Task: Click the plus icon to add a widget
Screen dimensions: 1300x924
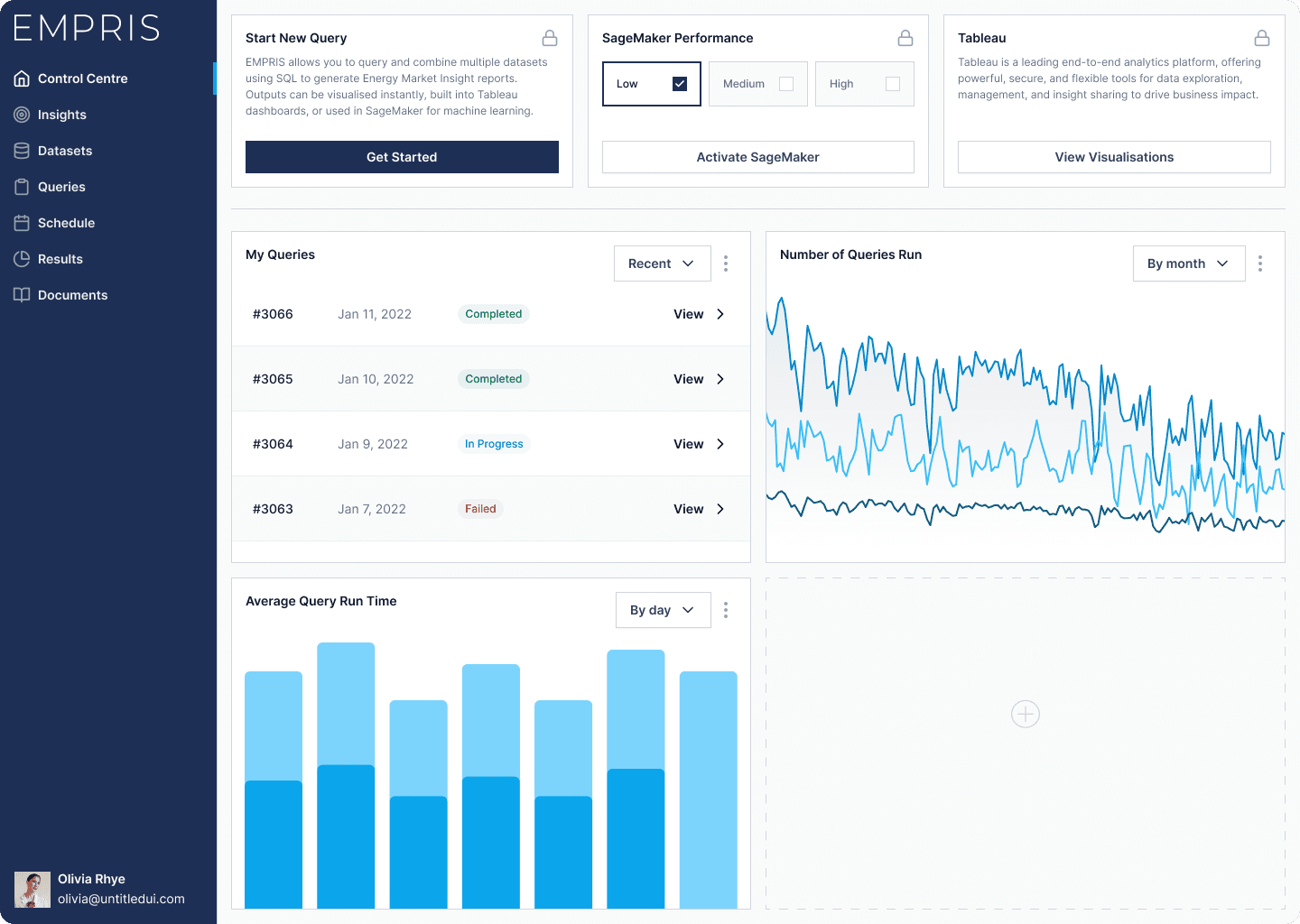Action: pyautogui.click(x=1026, y=714)
